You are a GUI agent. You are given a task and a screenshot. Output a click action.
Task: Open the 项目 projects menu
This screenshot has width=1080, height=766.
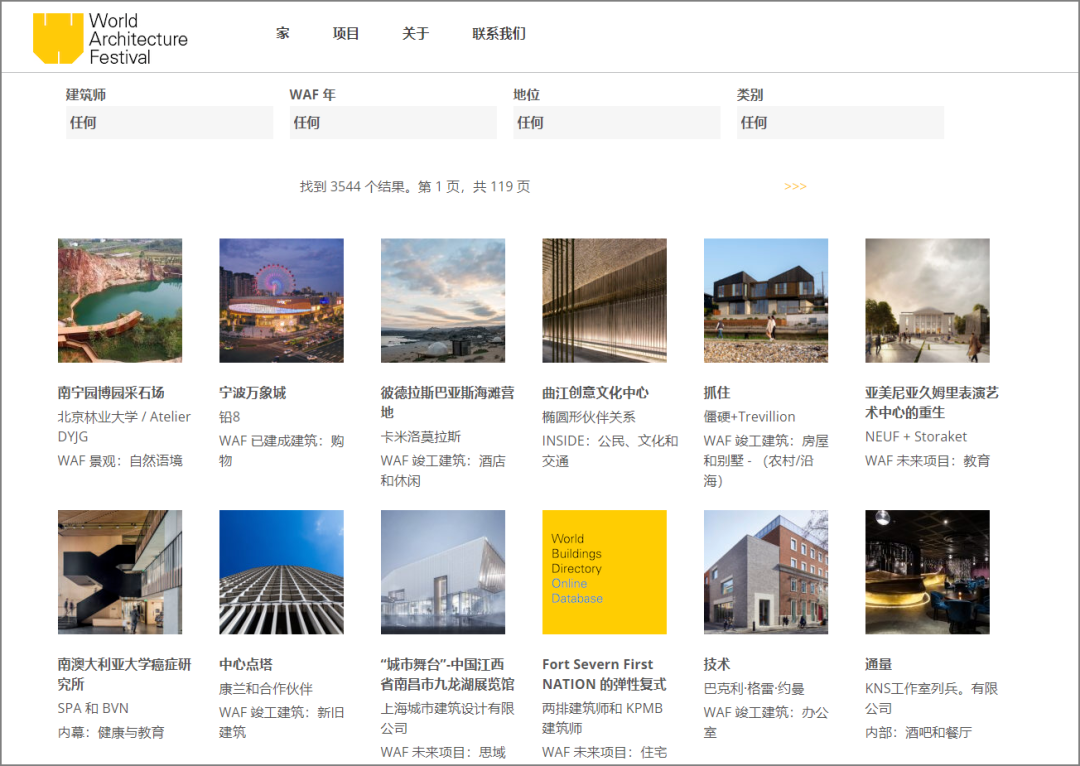coord(346,33)
